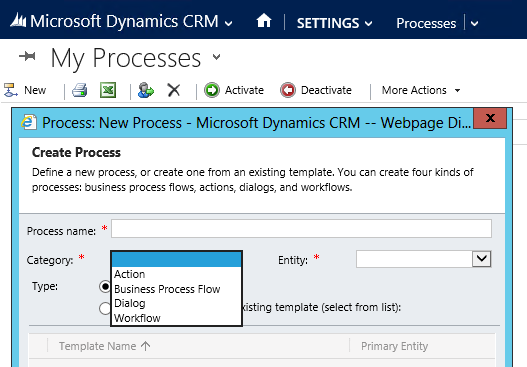Choose Workflow in the Category list
The width and height of the screenshot is (527, 367).
point(176,318)
